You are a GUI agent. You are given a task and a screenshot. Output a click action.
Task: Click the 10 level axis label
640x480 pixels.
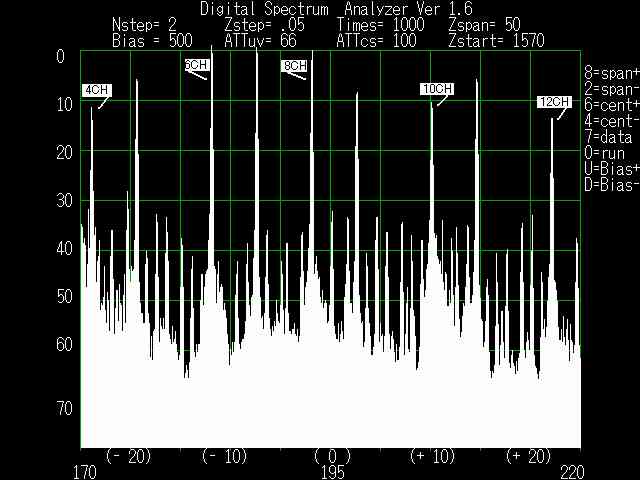tap(64, 104)
